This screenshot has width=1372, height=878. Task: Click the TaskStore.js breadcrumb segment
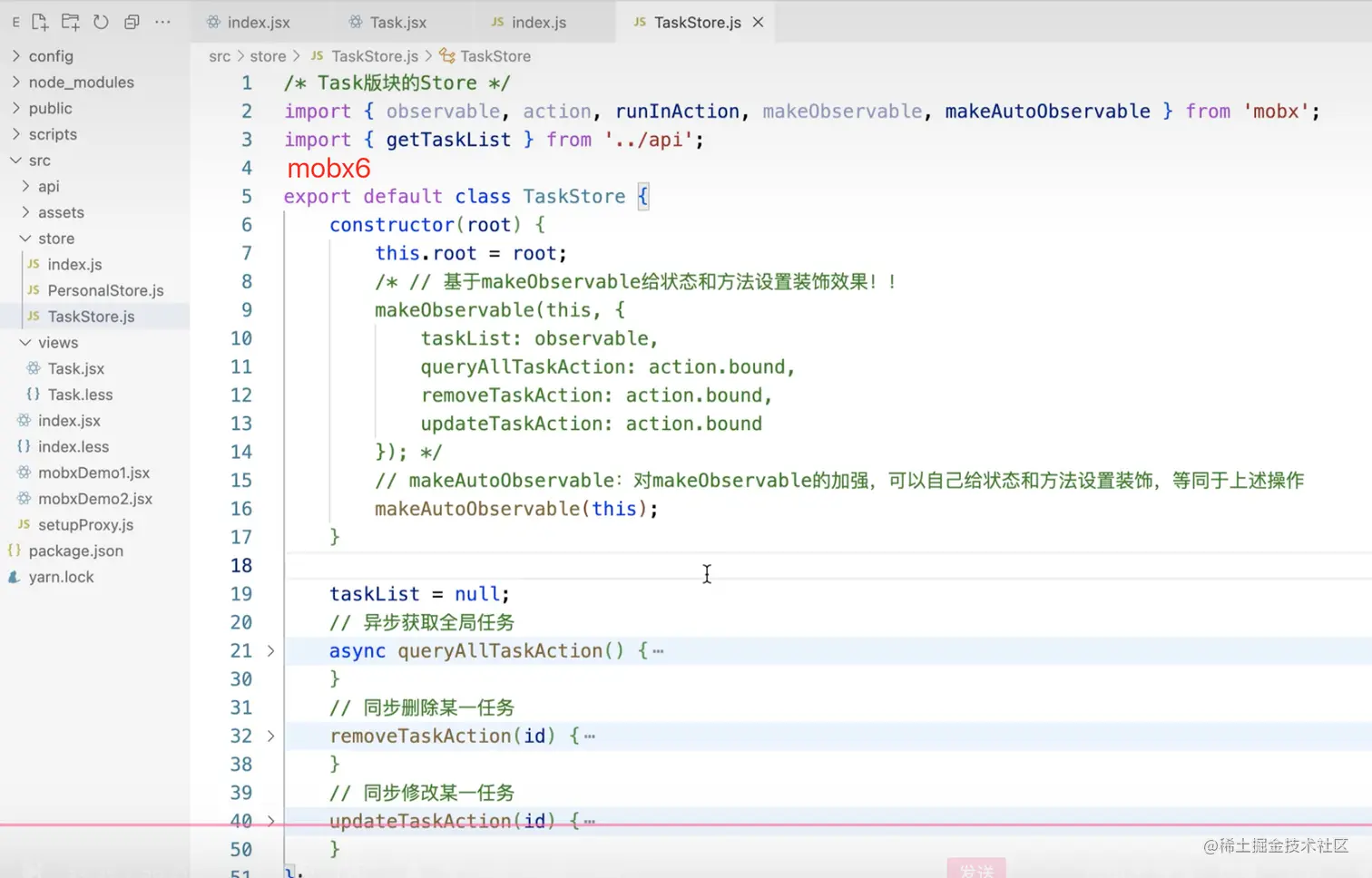coord(375,56)
